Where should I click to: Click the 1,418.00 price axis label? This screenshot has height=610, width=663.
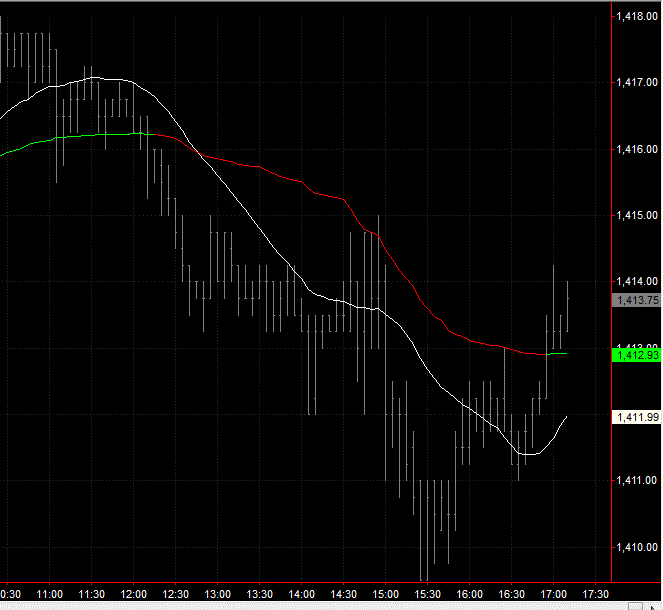click(637, 16)
